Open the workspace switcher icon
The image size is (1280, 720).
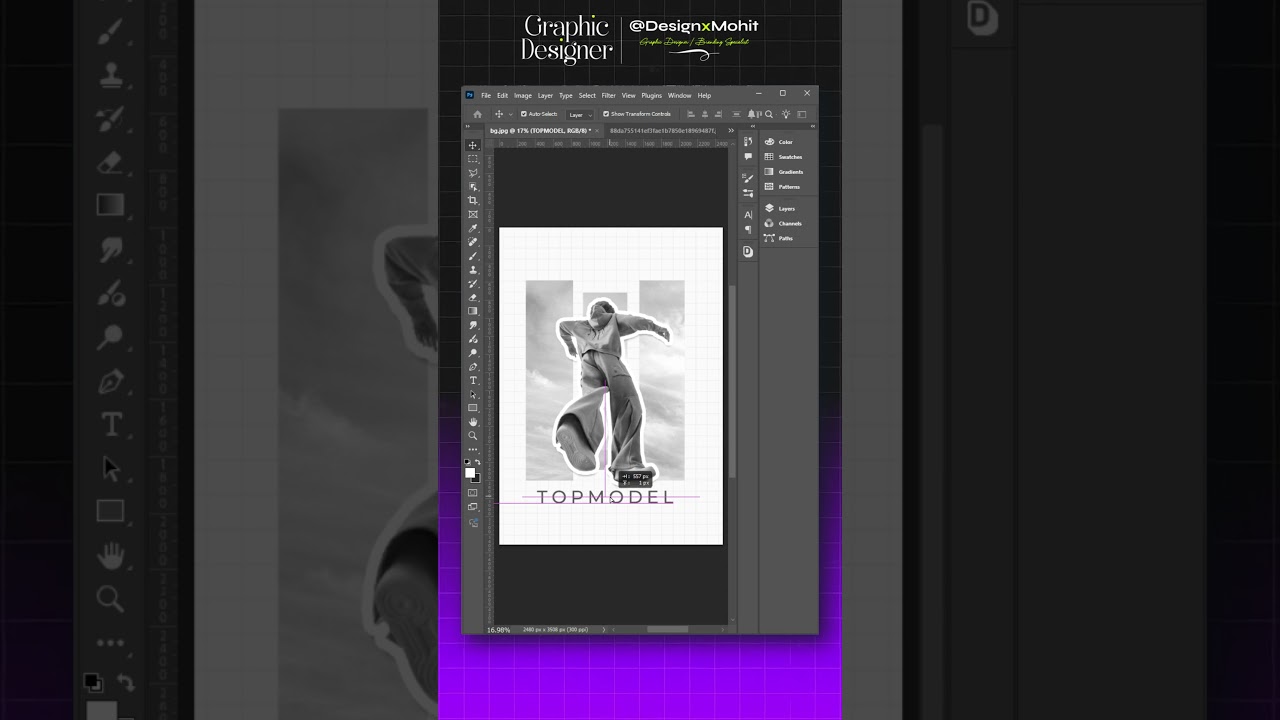coord(802,114)
